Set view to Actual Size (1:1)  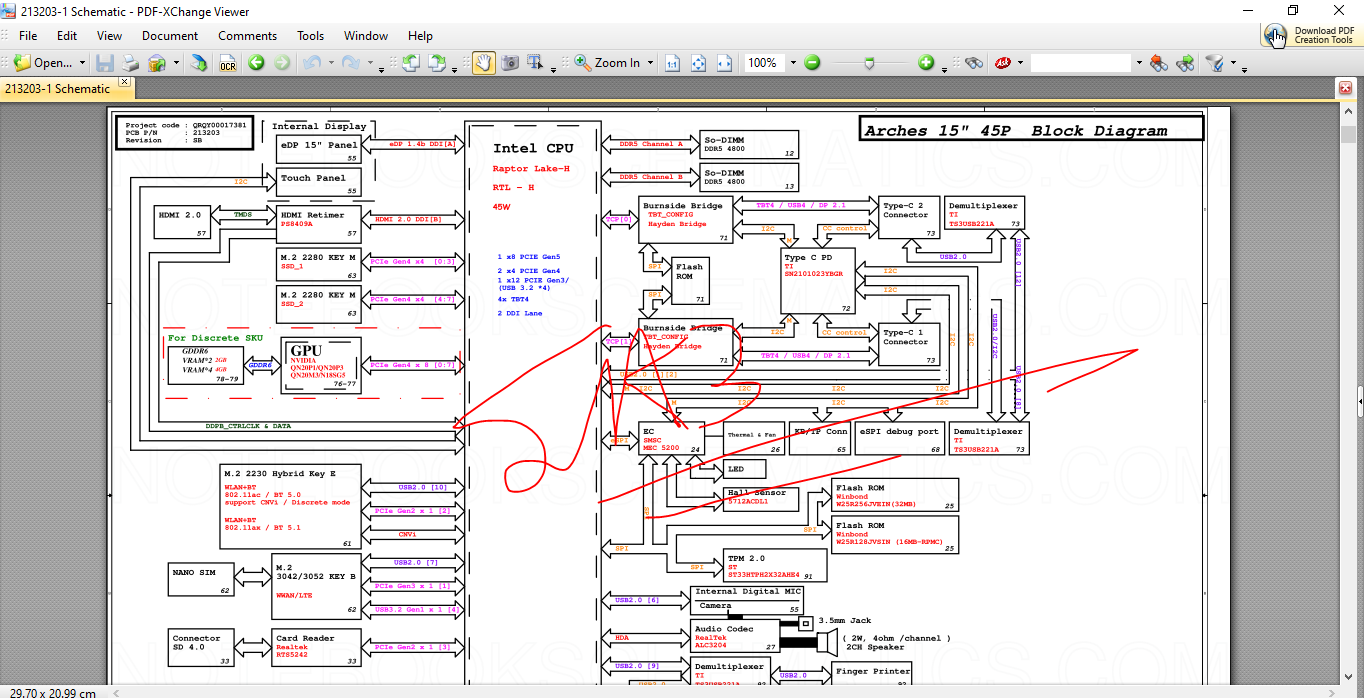click(x=673, y=63)
